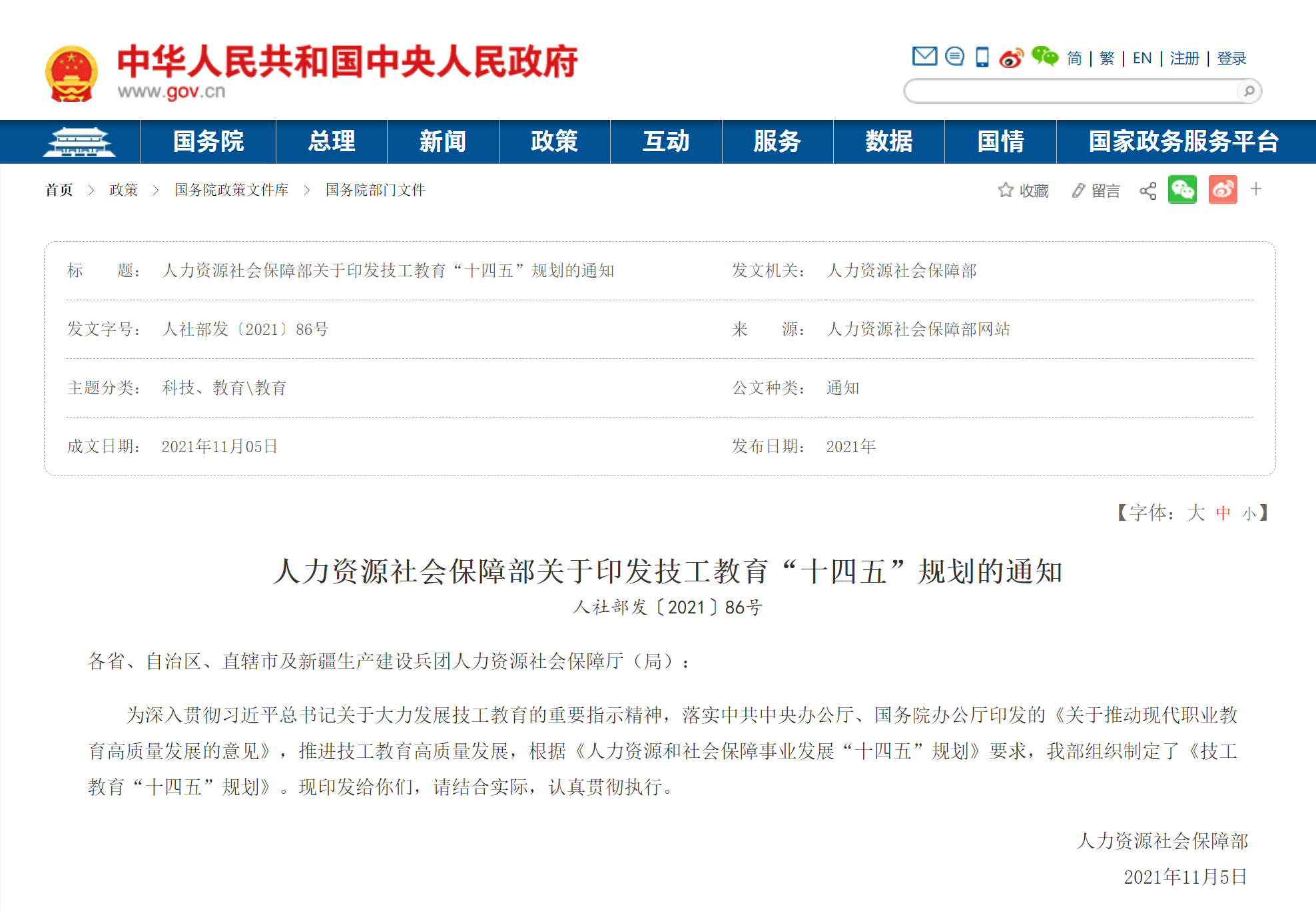Expand more sharing options plus icon

coord(1256,189)
